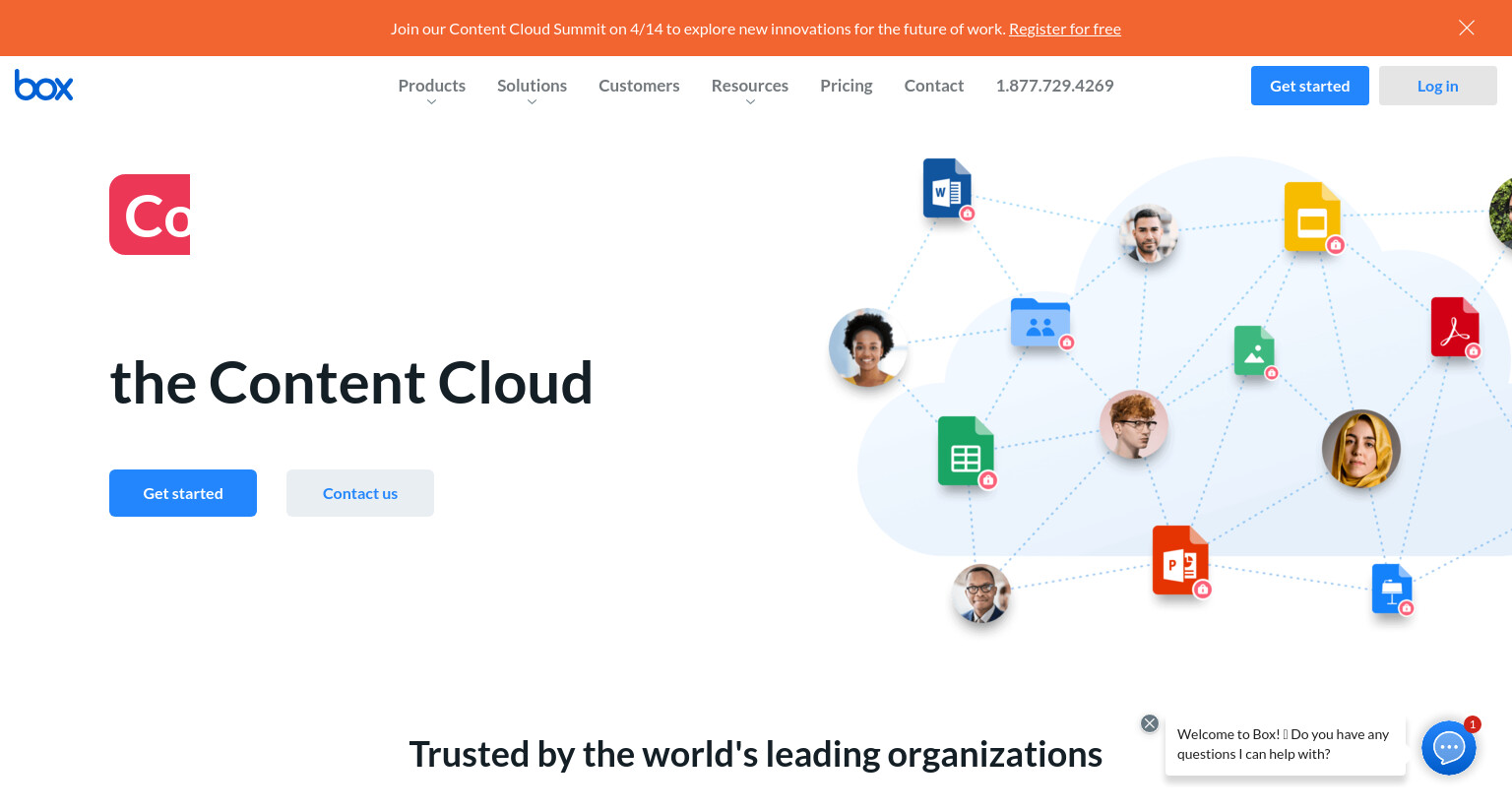Click the woman in yellow hijab avatar
Viewport: 1512px width, 811px height.
[x=1361, y=449]
